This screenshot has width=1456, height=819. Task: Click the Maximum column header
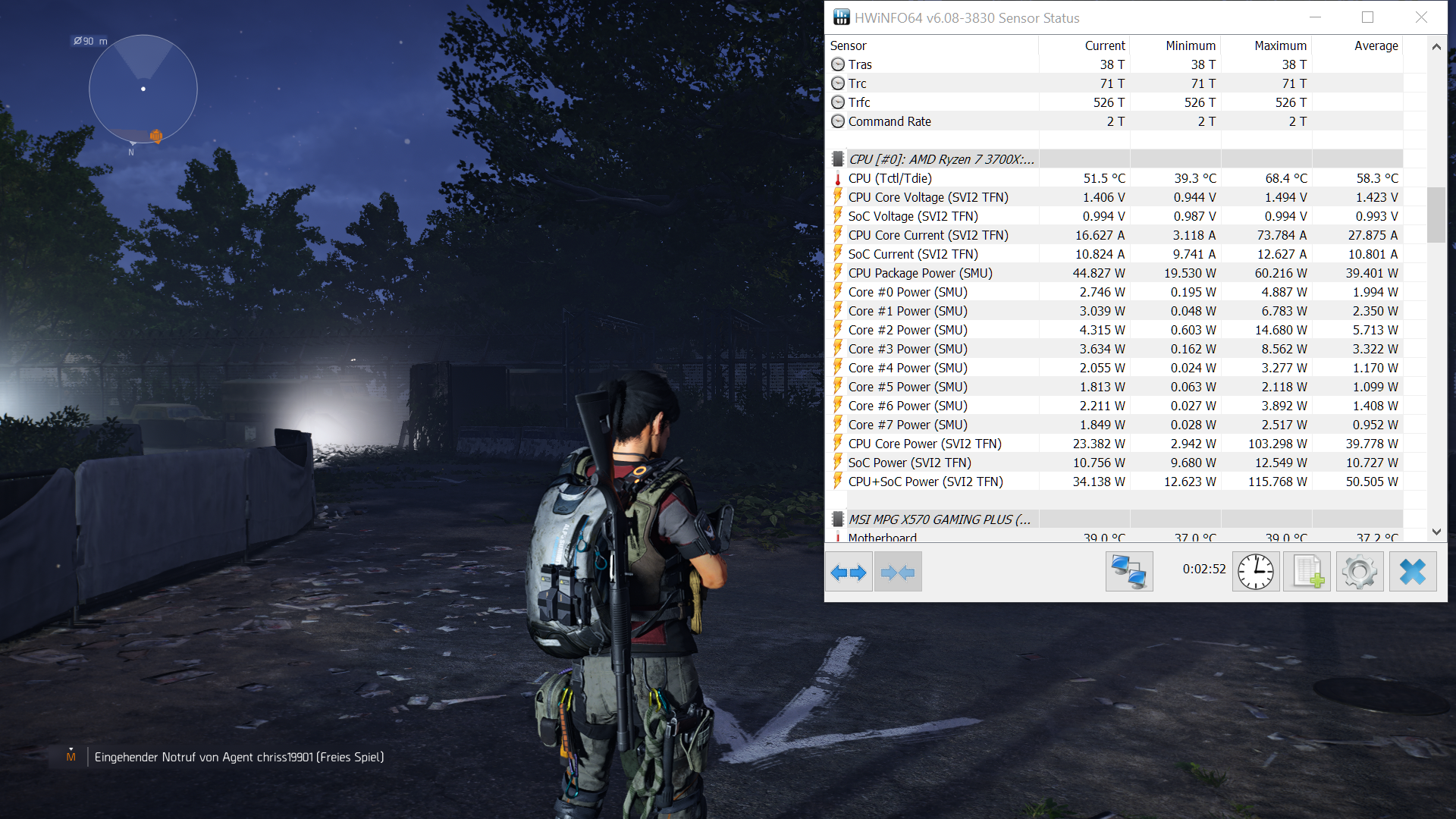click(x=1279, y=45)
